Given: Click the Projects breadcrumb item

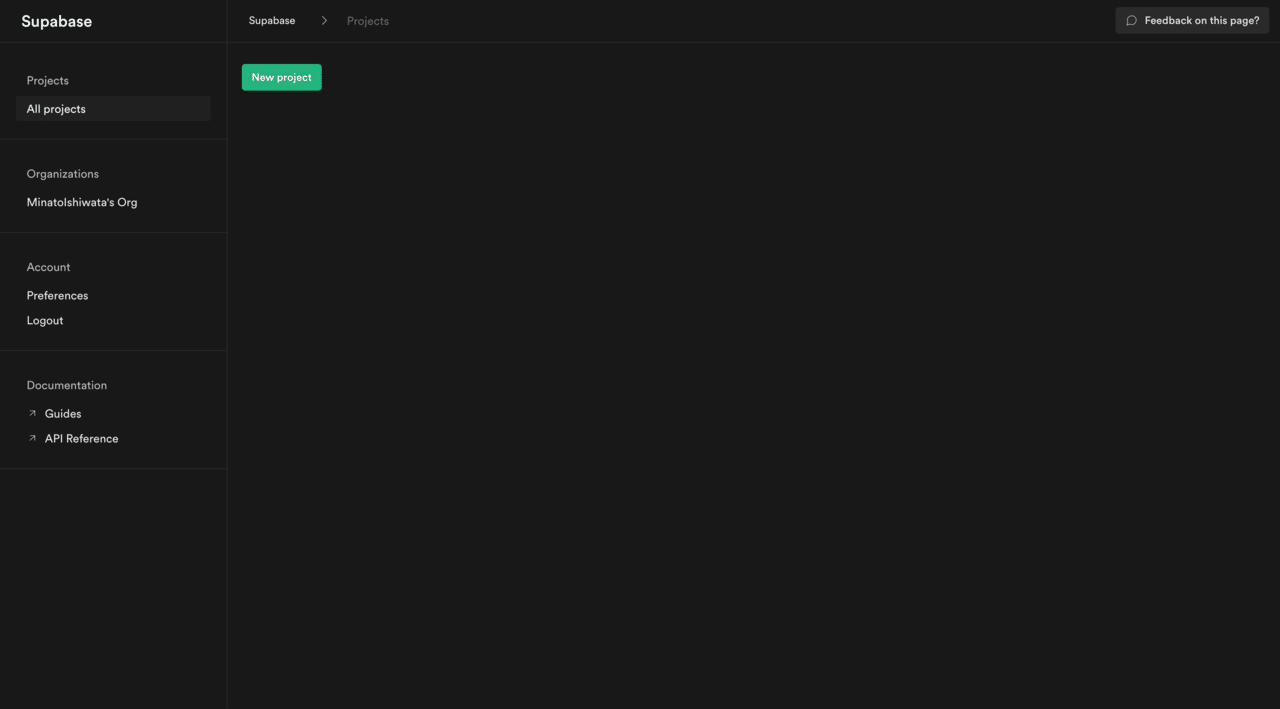Looking at the screenshot, I should click(x=368, y=21).
